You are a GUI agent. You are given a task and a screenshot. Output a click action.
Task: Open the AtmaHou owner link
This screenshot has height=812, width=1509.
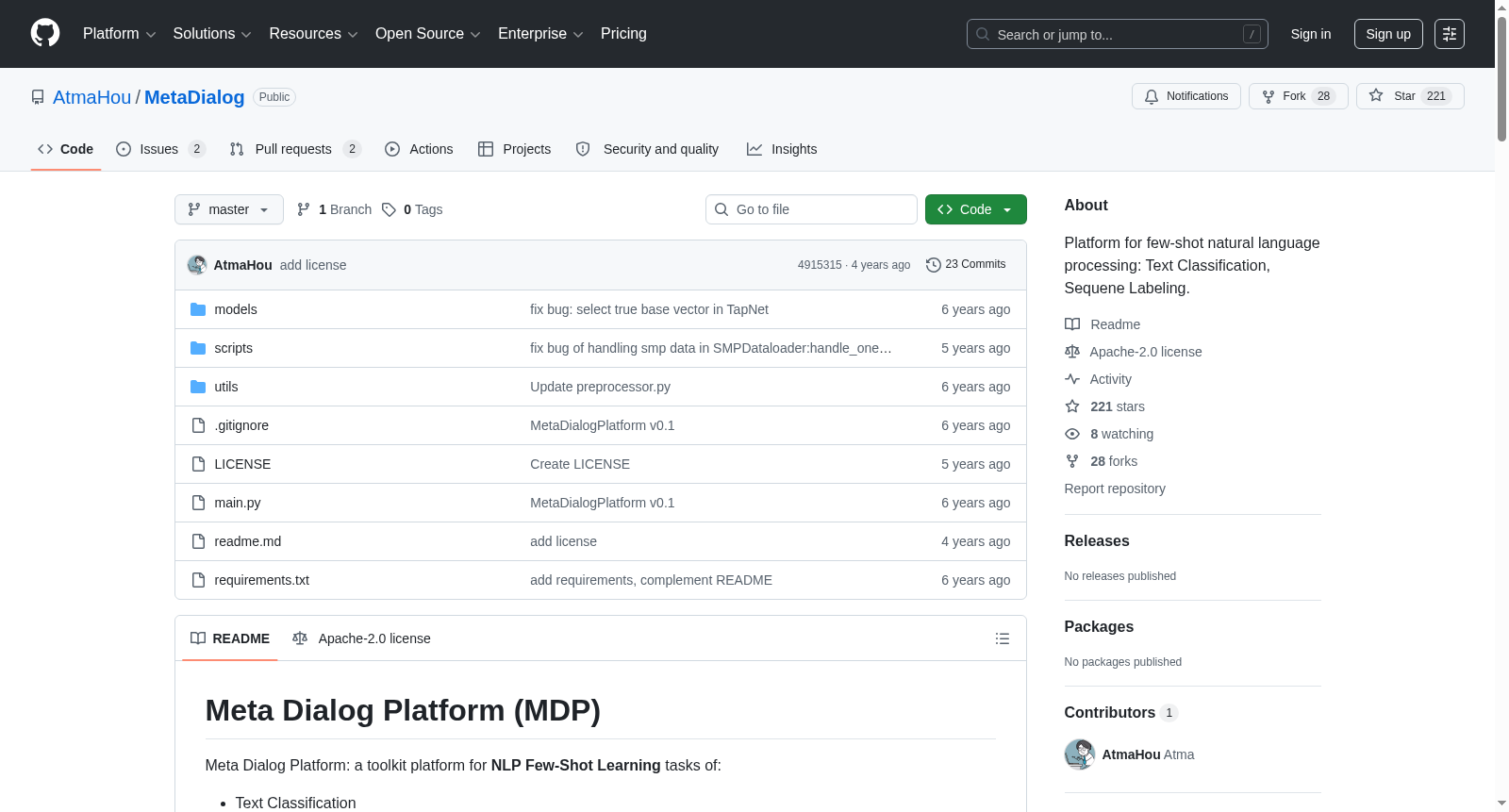coord(92,97)
